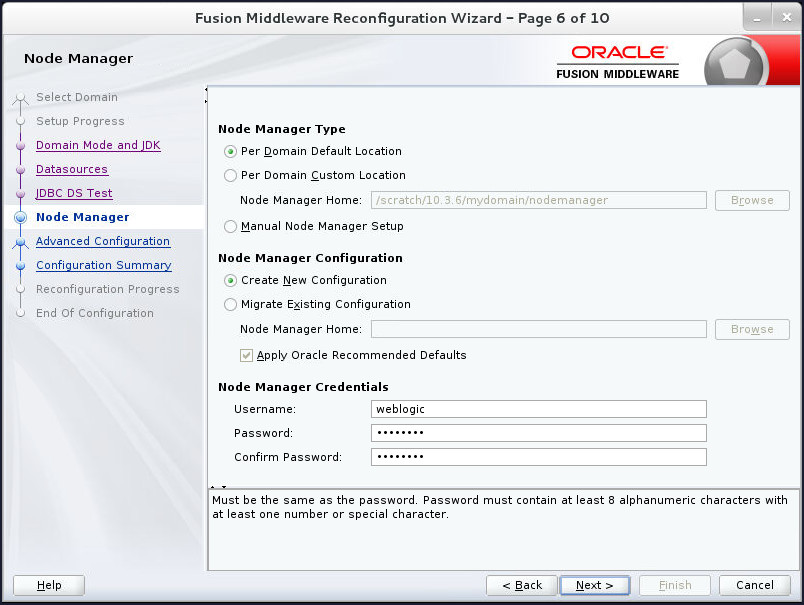Click the Node Manager Credentials heading
The image size is (804, 605).
[303, 387]
